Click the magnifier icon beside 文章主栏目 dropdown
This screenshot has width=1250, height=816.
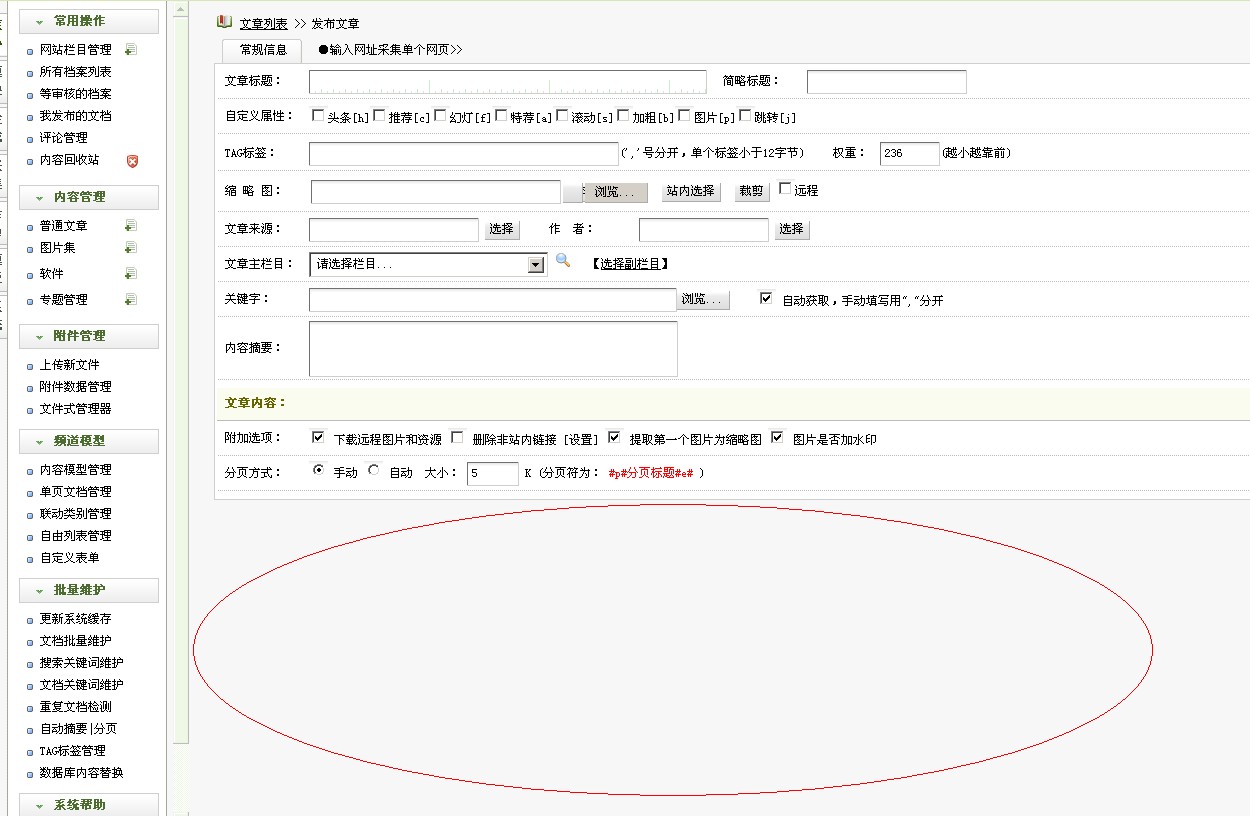[x=563, y=260]
